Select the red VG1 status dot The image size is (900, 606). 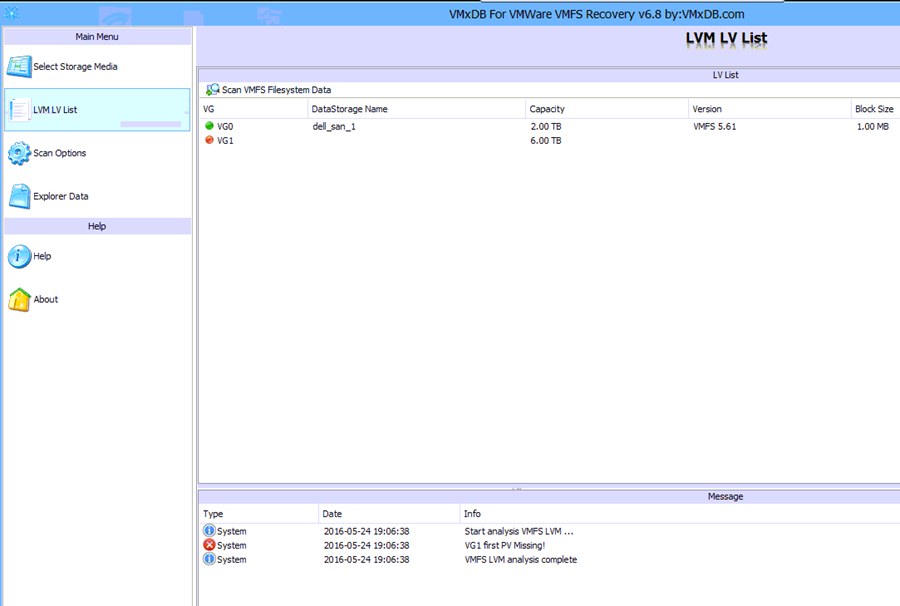click(210, 140)
